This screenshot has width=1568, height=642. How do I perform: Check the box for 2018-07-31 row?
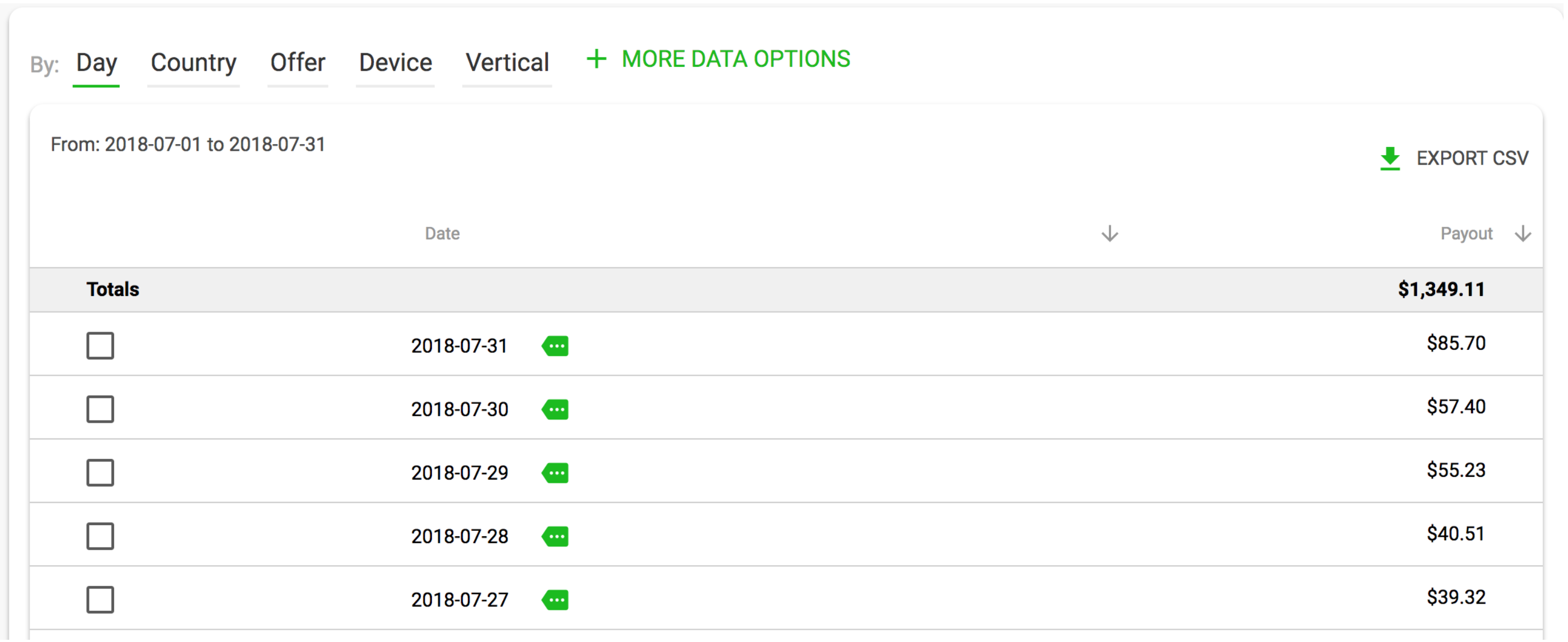click(x=100, y=345)
